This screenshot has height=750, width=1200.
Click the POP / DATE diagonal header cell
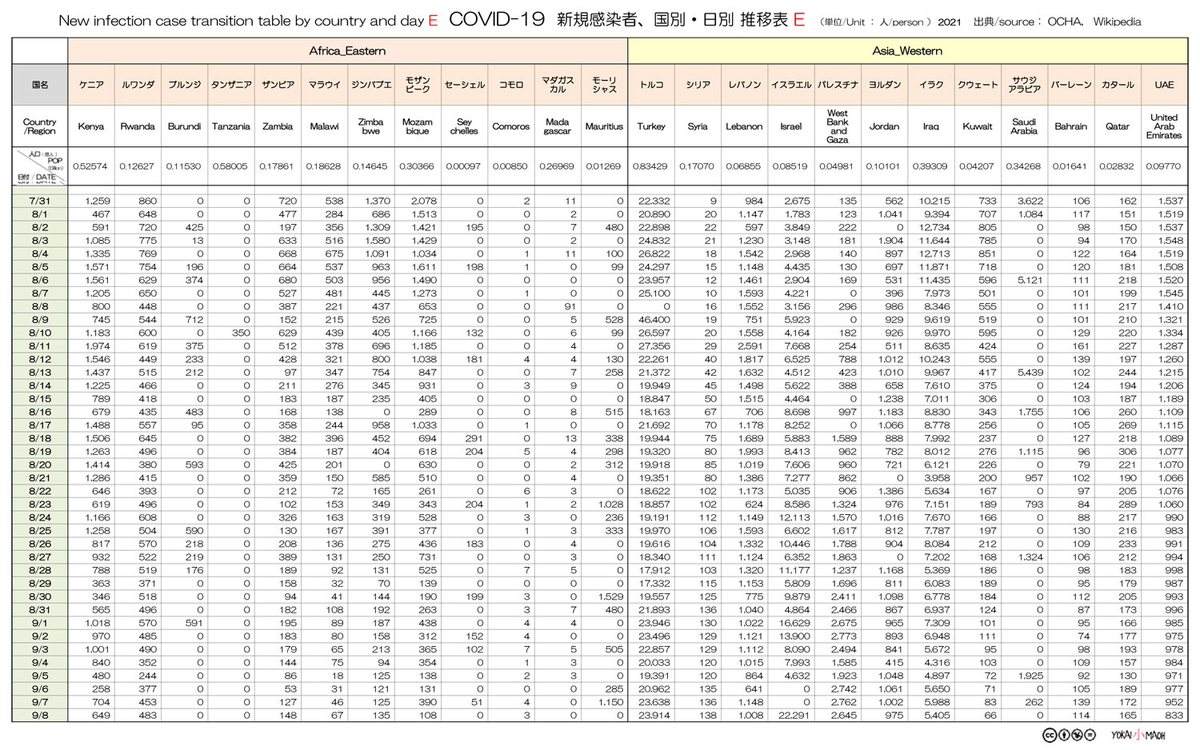(x=40, y=167)
